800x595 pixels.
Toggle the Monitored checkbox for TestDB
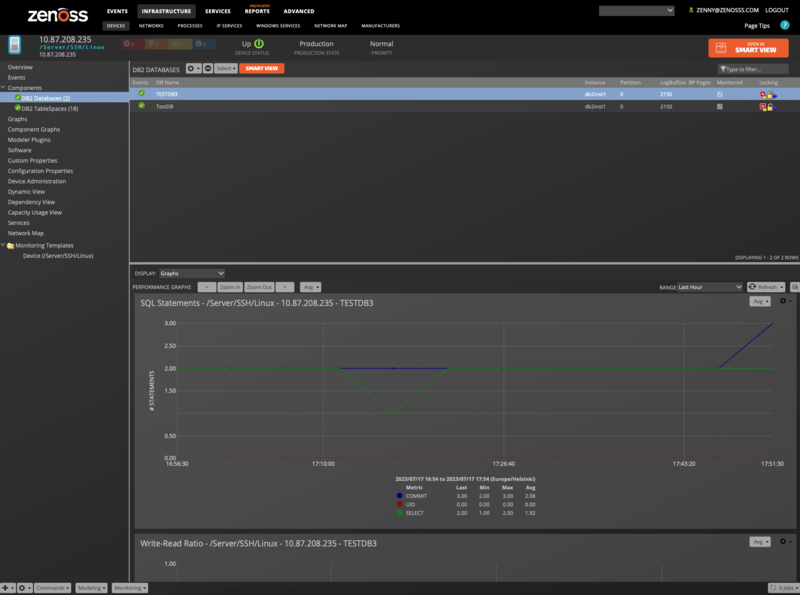tap(720, 107)
